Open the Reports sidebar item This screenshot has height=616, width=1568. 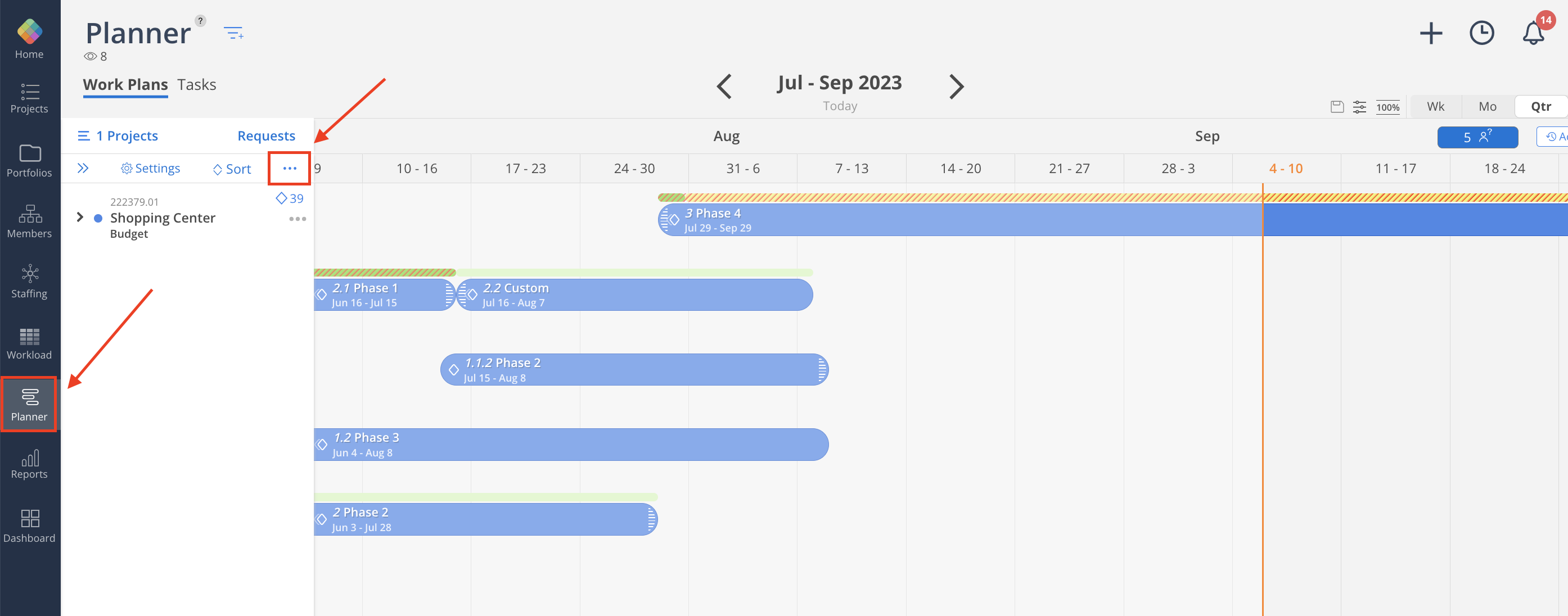click(x=29, y=465)
